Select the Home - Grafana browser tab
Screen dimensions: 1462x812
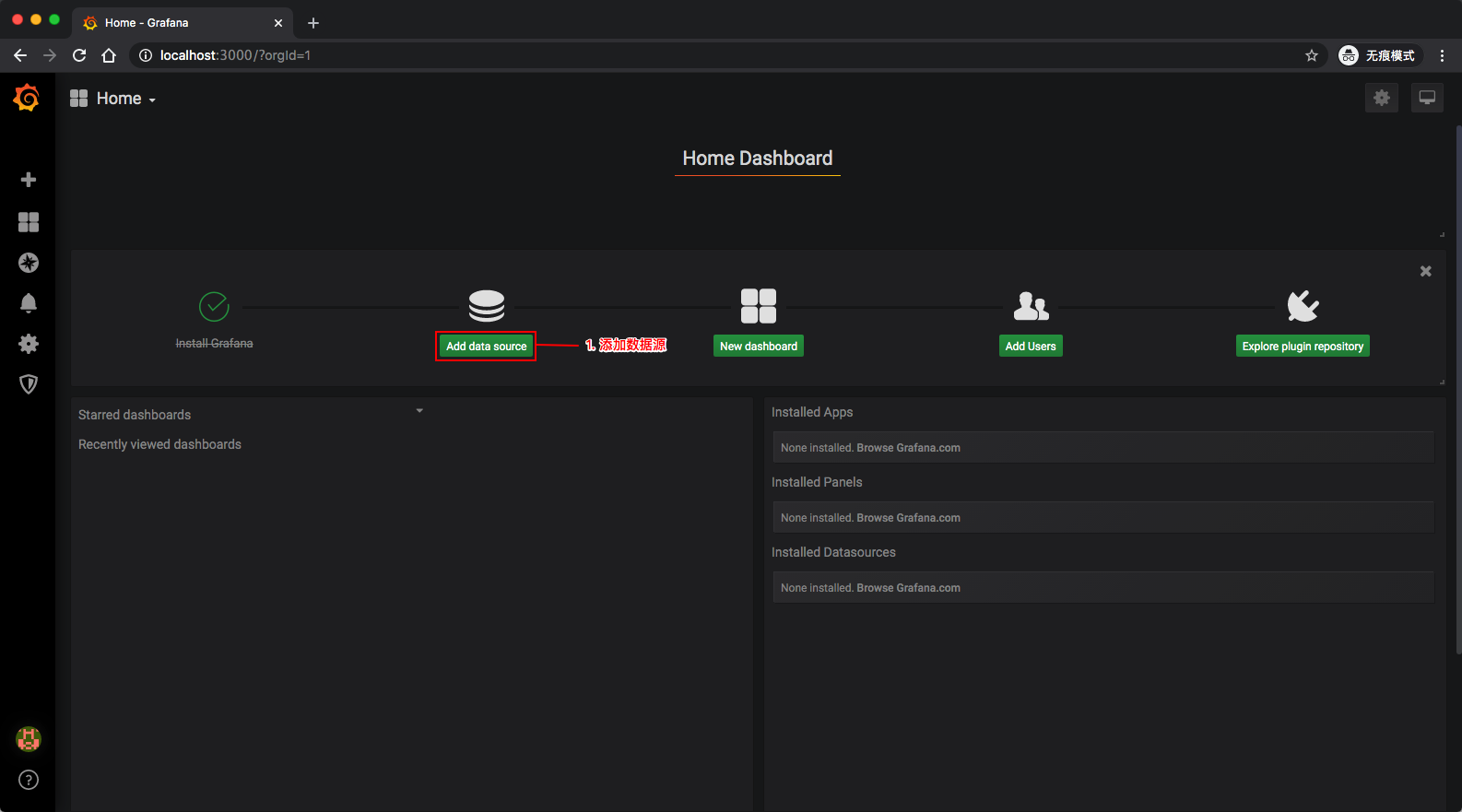coord(183,23)
